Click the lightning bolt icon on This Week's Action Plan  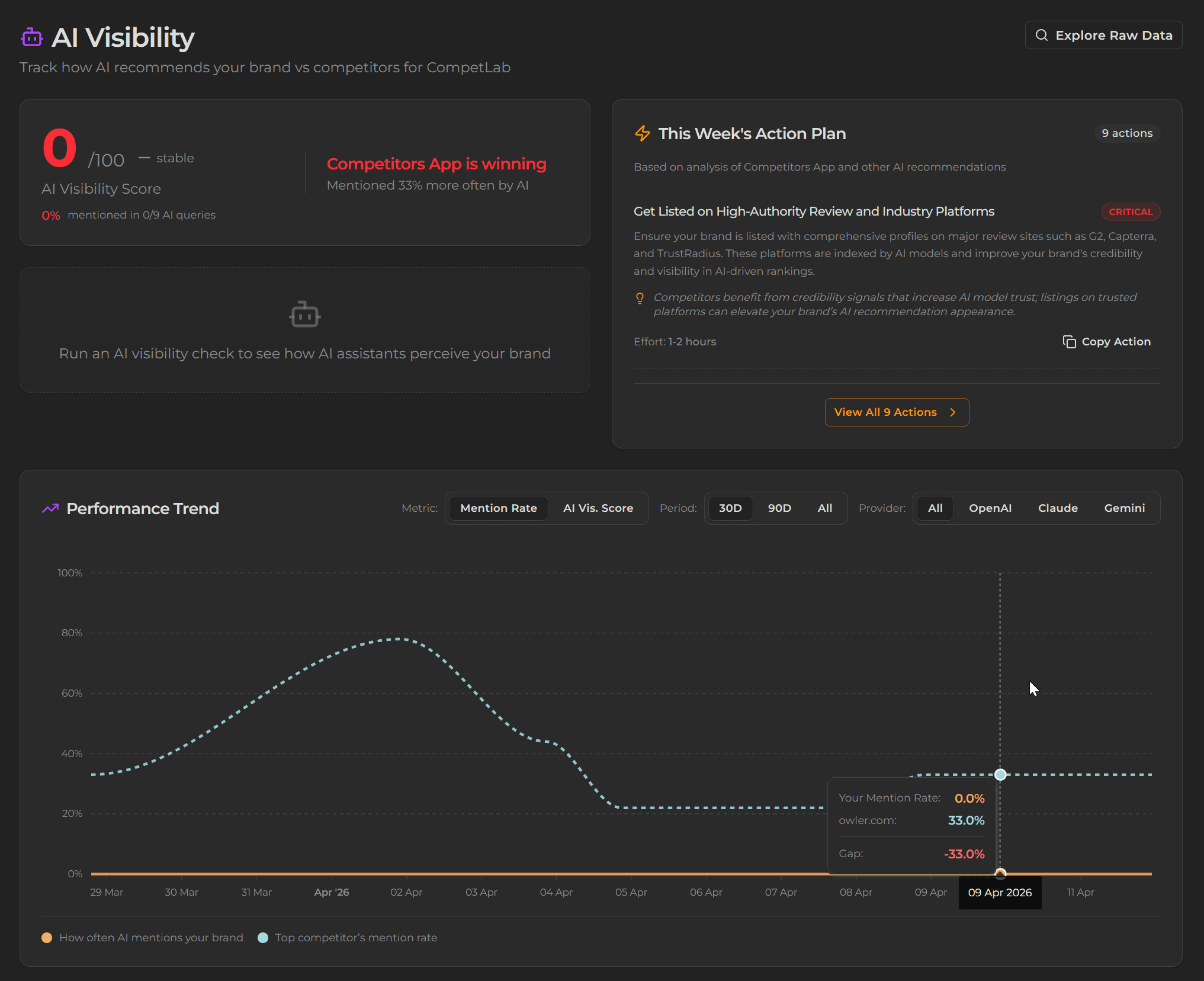(642, 133)
